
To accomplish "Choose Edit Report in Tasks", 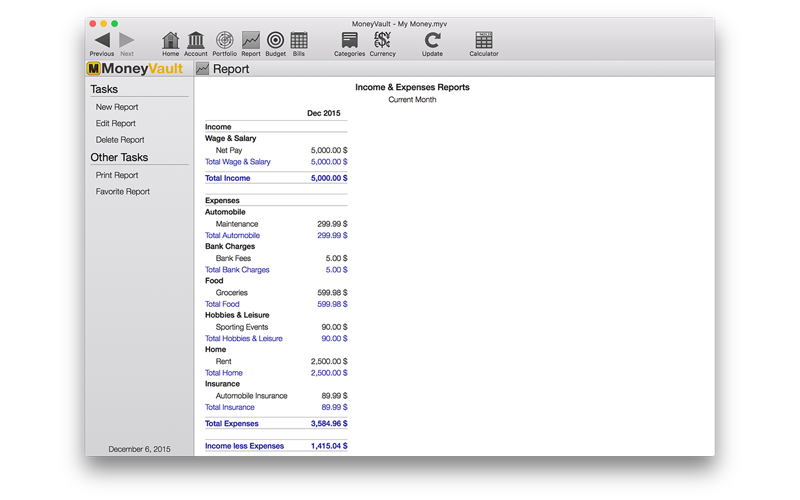I will click(x=115, y=123).
